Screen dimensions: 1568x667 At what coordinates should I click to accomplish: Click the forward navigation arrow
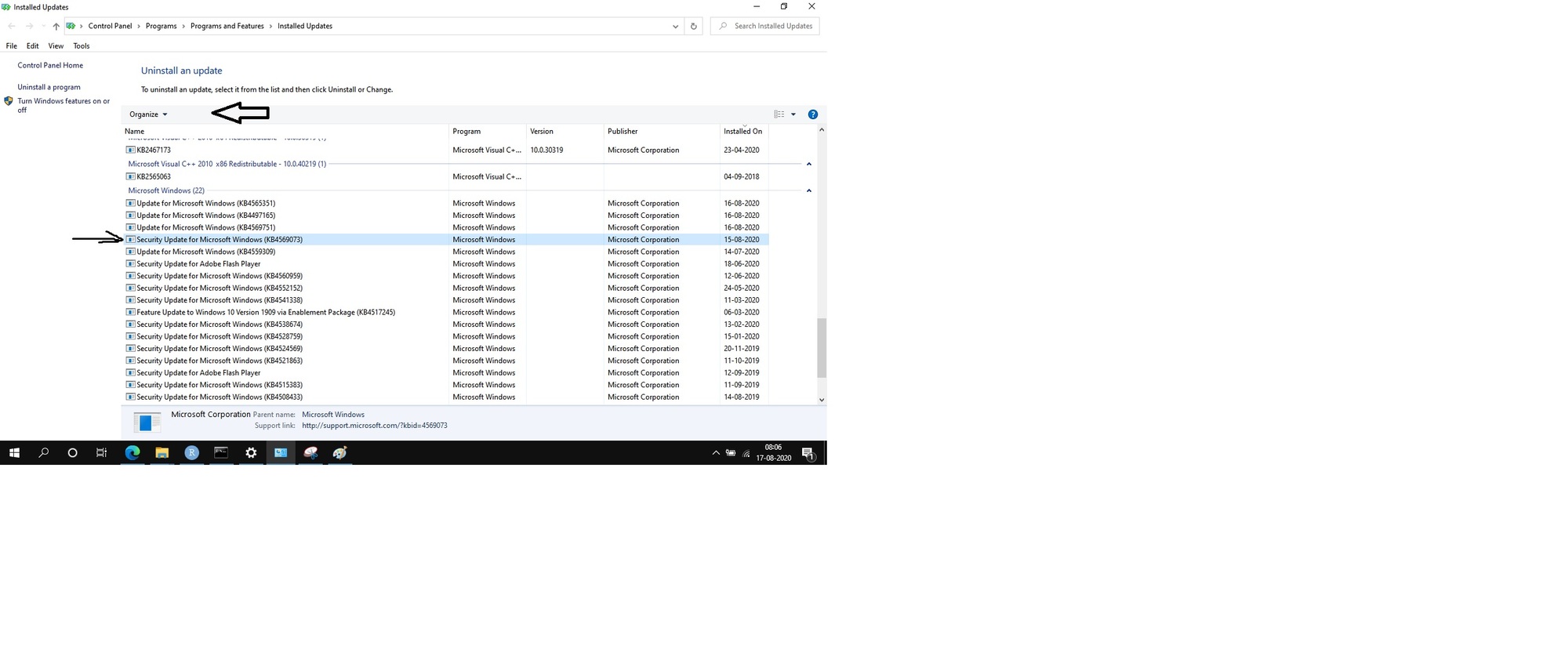click(29, 26)
